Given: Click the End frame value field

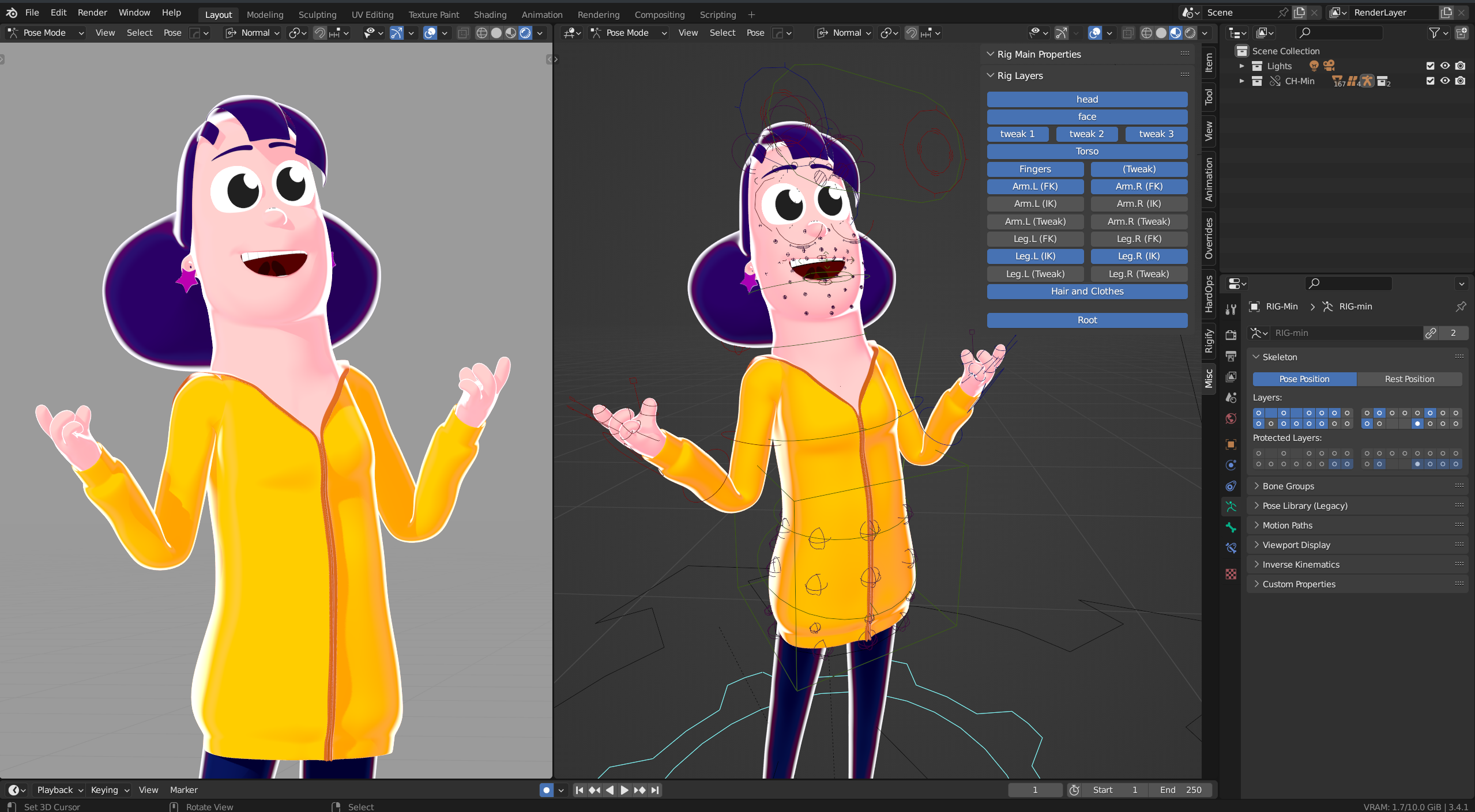Looking at the screenshot, I should (x=1180, y=790).
